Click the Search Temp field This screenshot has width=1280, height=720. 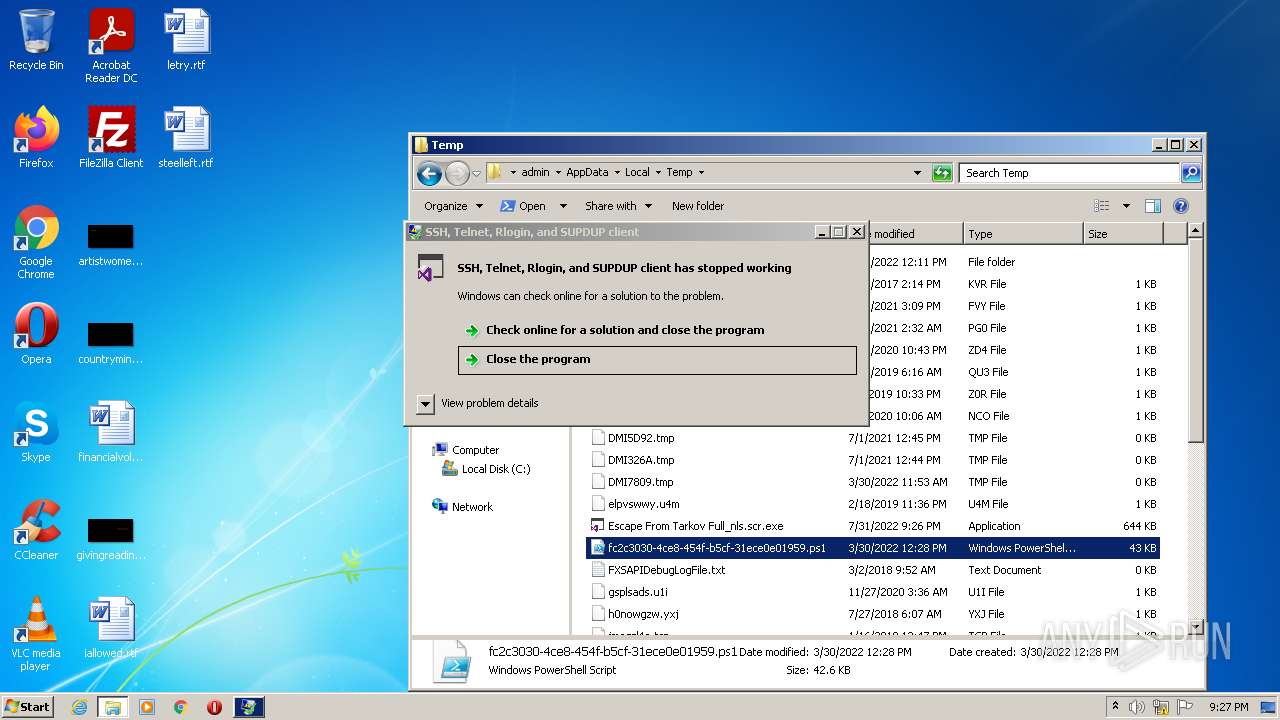tap(1068, 173)
